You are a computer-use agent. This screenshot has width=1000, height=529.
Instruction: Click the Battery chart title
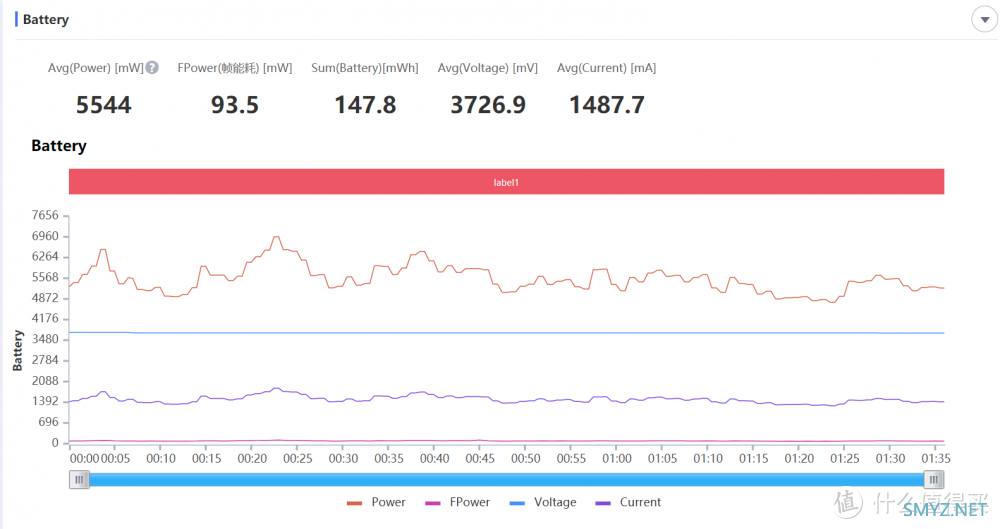tap(59, 146)
